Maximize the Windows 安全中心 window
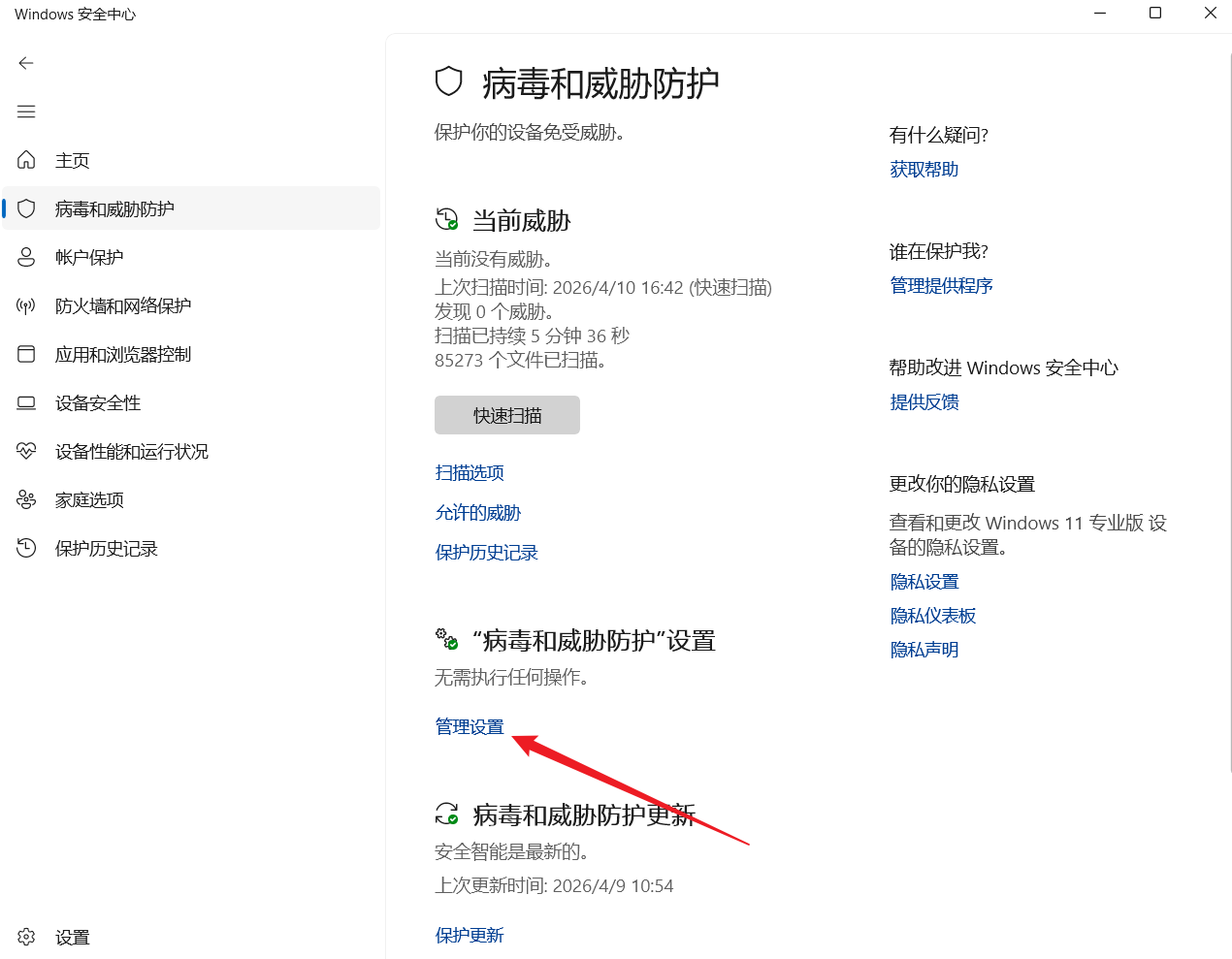The image size is (1232, 959). (1155, 14)
